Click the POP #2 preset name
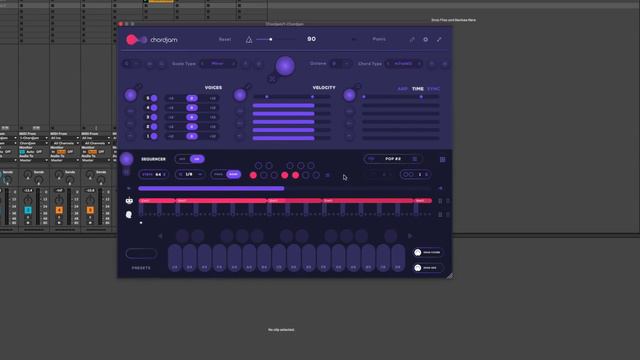The width and height of the screenshot is (640, 360). click(393, 159)
